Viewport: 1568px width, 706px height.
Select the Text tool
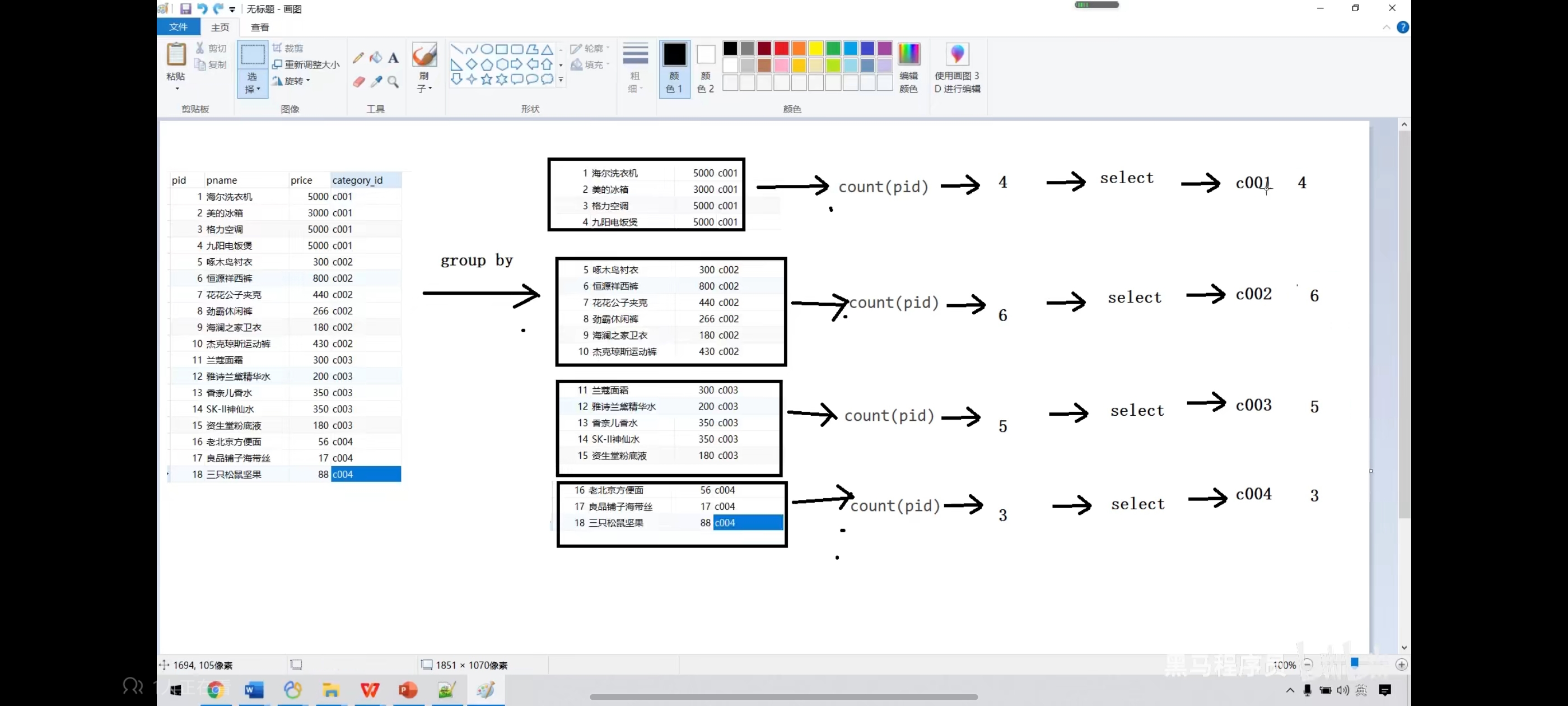click(x=393, y=58)
